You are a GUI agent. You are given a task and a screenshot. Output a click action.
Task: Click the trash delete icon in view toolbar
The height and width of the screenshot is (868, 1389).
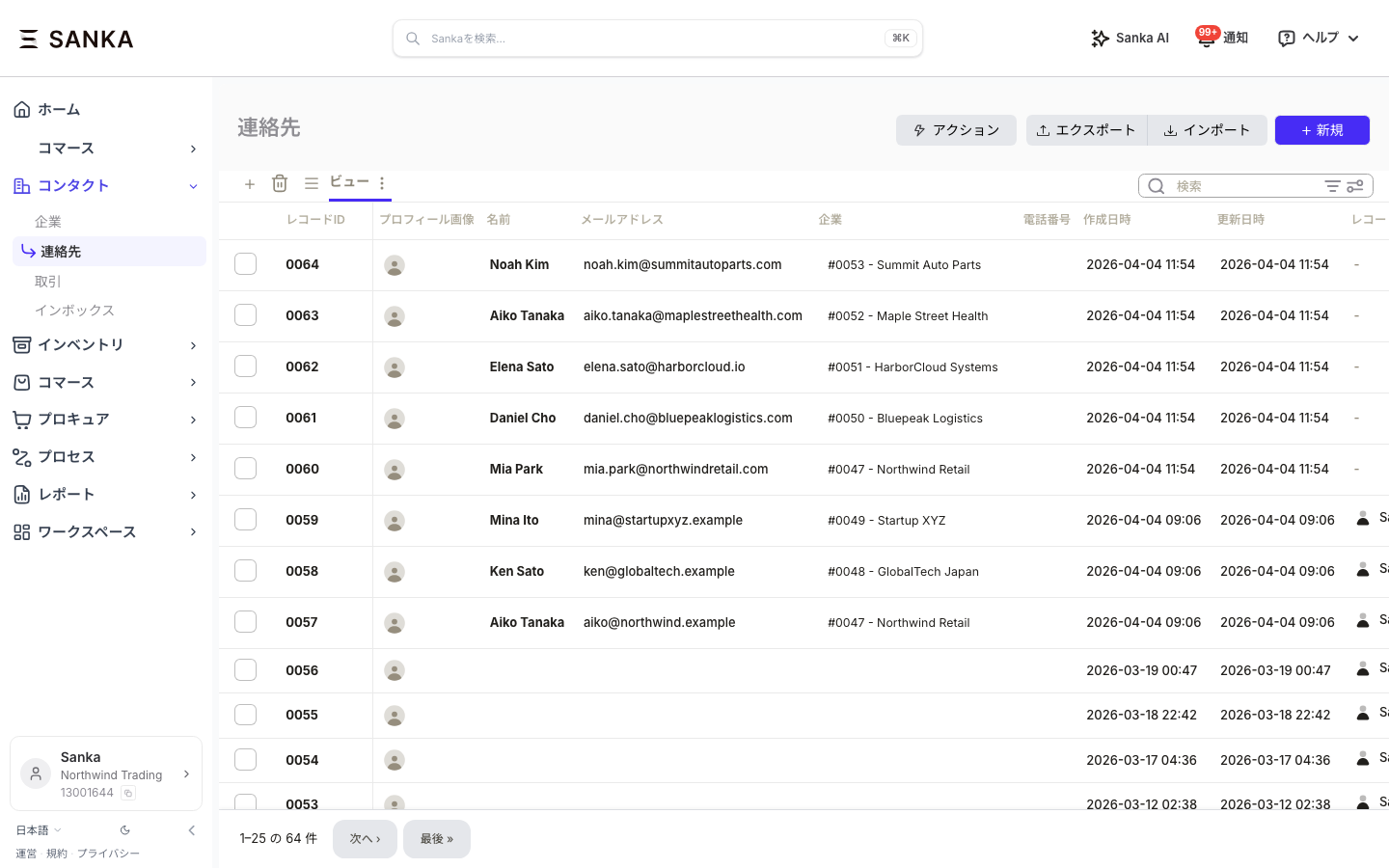click(x=280, y=183)
